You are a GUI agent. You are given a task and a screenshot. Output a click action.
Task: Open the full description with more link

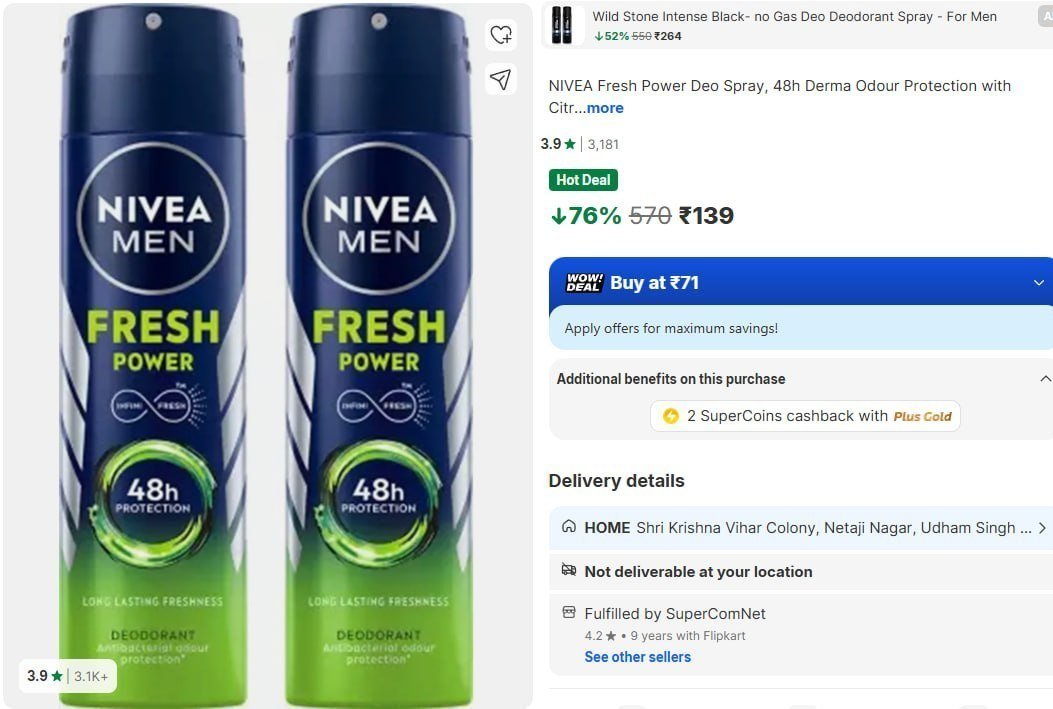click(607, 108)
